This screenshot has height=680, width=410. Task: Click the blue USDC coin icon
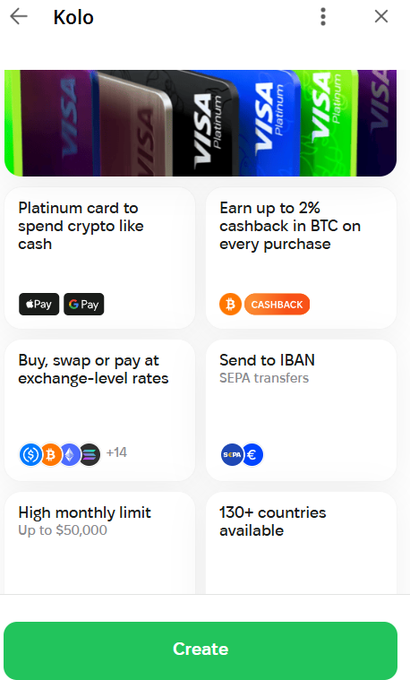30,454
